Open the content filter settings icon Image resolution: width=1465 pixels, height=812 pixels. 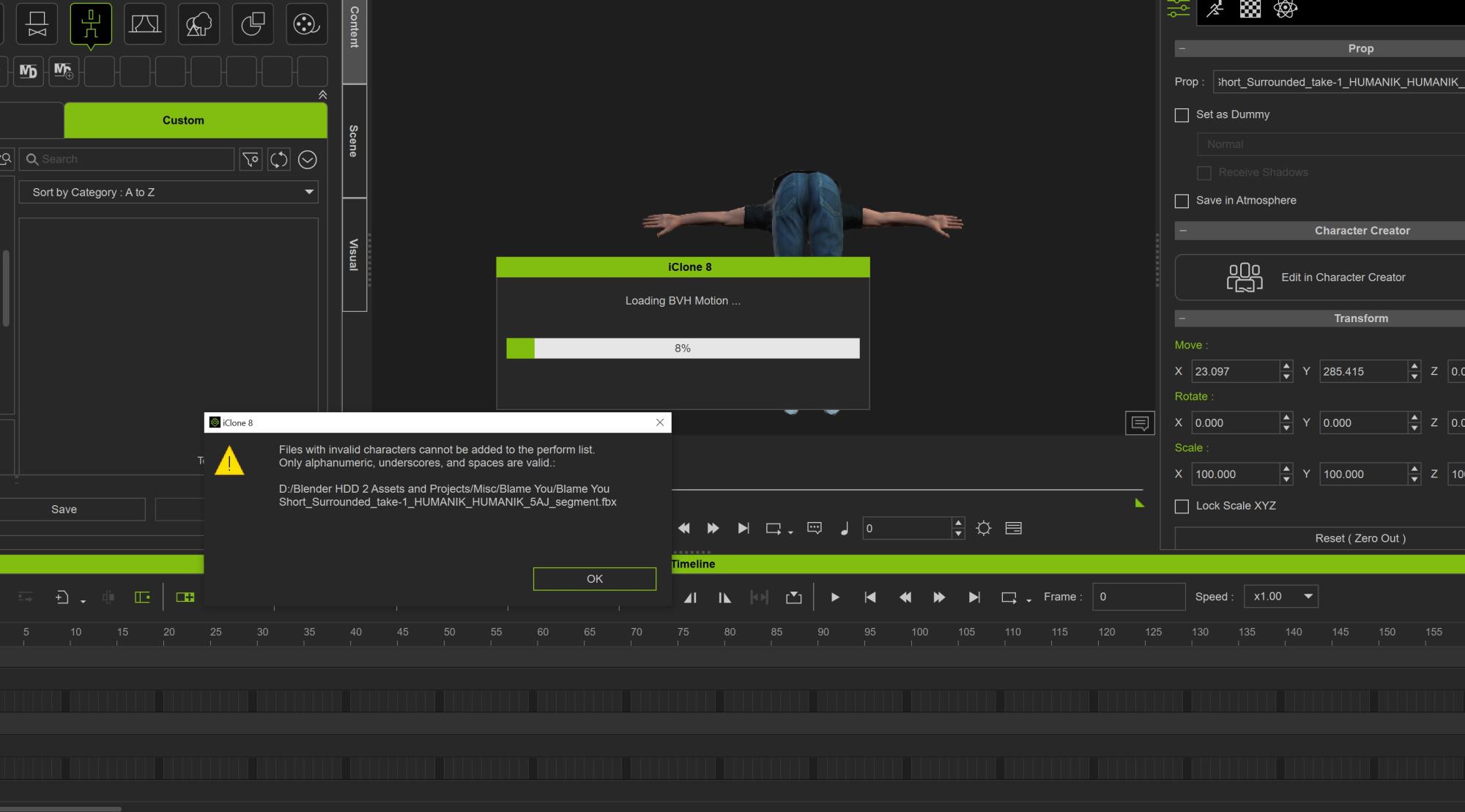251,159
